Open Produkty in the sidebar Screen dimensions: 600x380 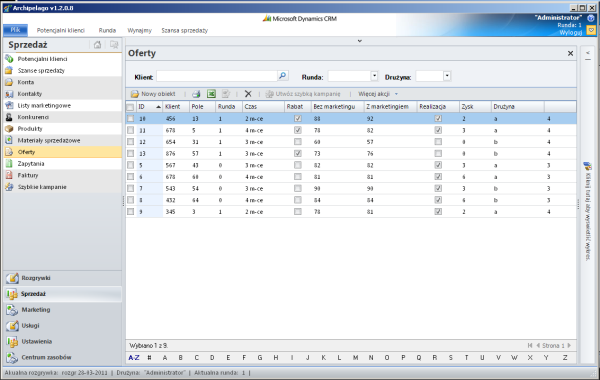tap(62, 129)
